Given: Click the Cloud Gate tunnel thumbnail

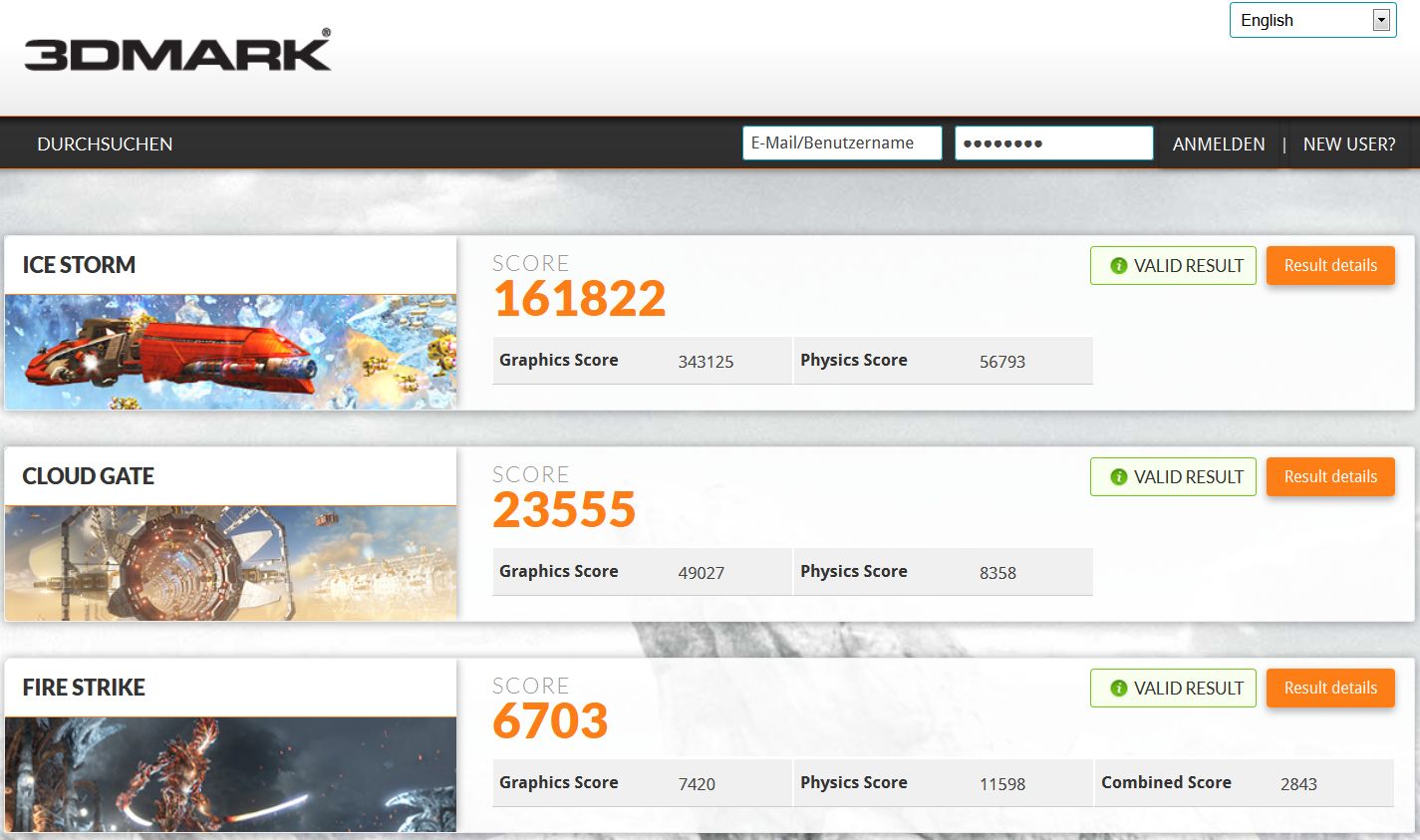Looking at the screenshot, I should (x=231, y=563).
